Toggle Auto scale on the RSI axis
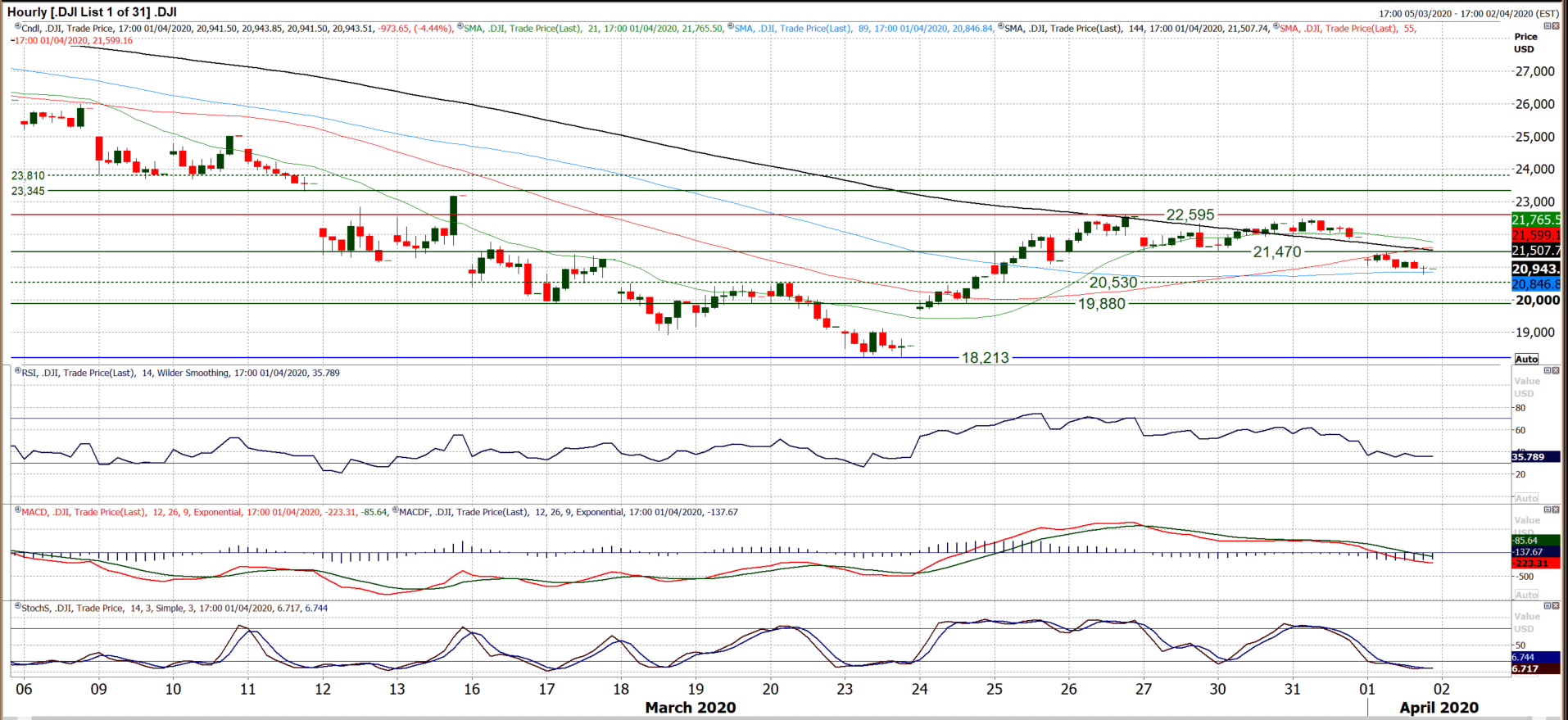This screenshot has height=720, width=1568. point(1526,498)
